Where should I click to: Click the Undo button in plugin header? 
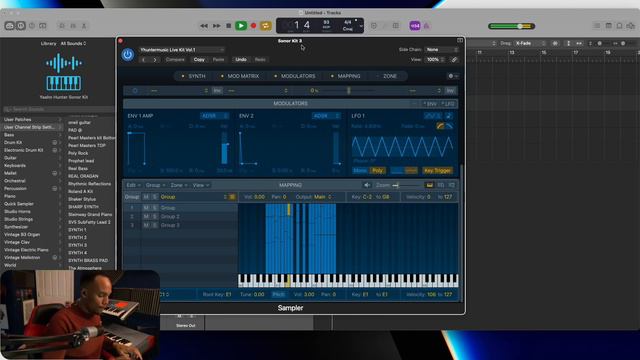point(241,60)
